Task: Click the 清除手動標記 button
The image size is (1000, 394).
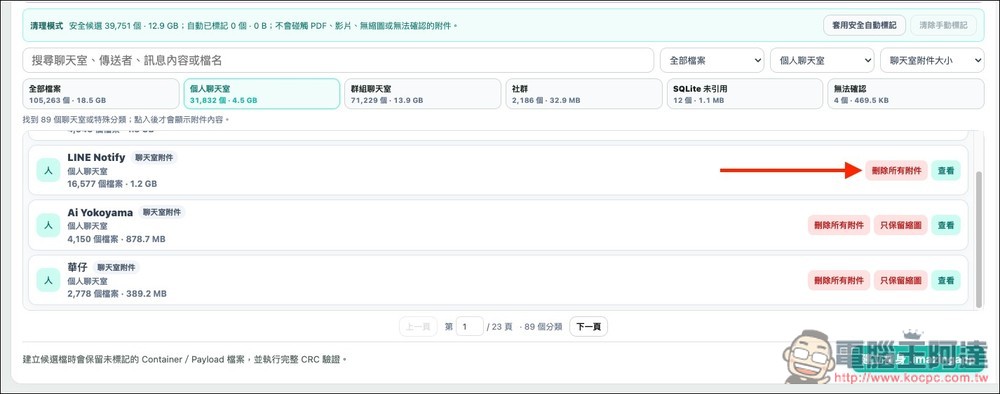Action: point(943,26)
